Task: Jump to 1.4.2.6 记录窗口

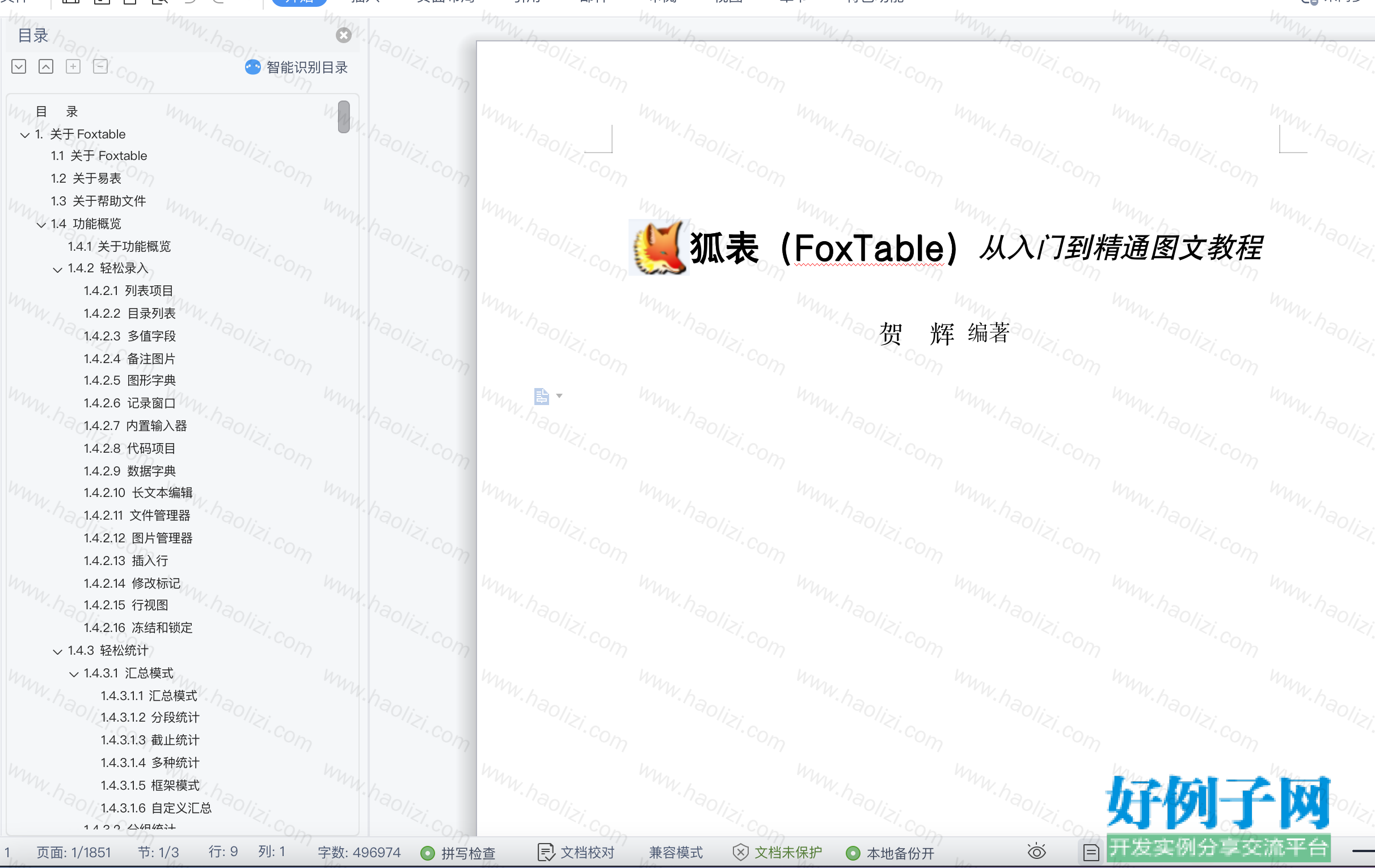Action: (130, 404)
